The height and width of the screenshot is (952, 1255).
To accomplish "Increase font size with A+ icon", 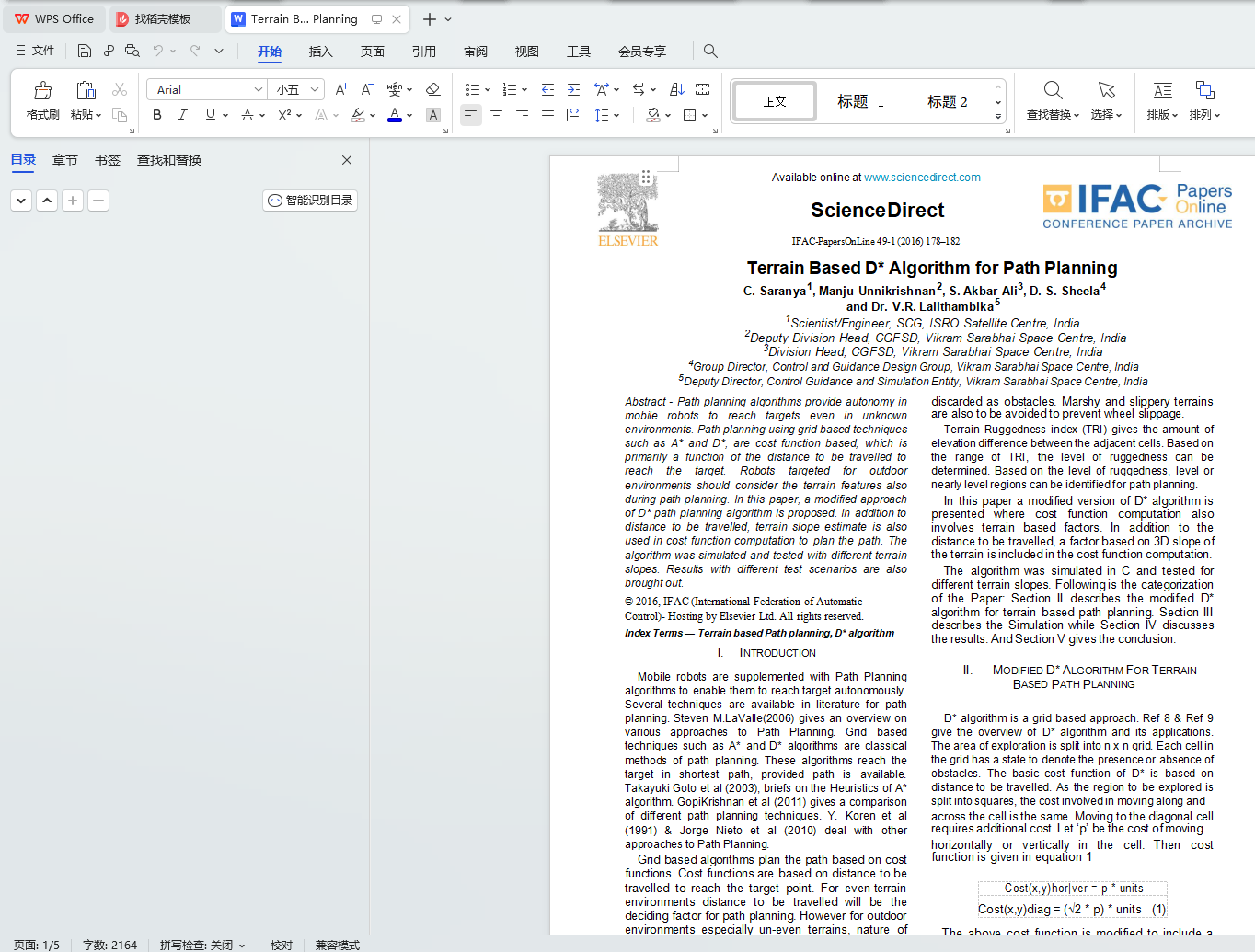I will (341, 89).
